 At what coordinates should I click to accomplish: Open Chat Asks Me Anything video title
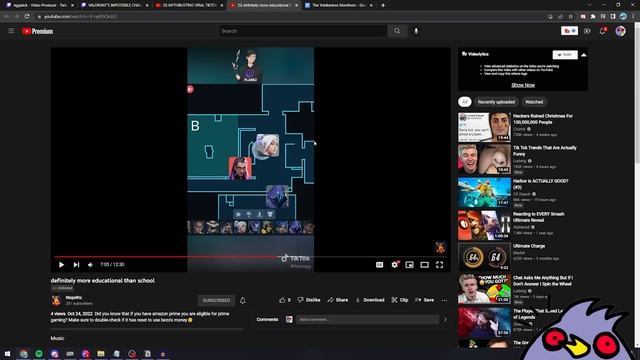point(543,281)
